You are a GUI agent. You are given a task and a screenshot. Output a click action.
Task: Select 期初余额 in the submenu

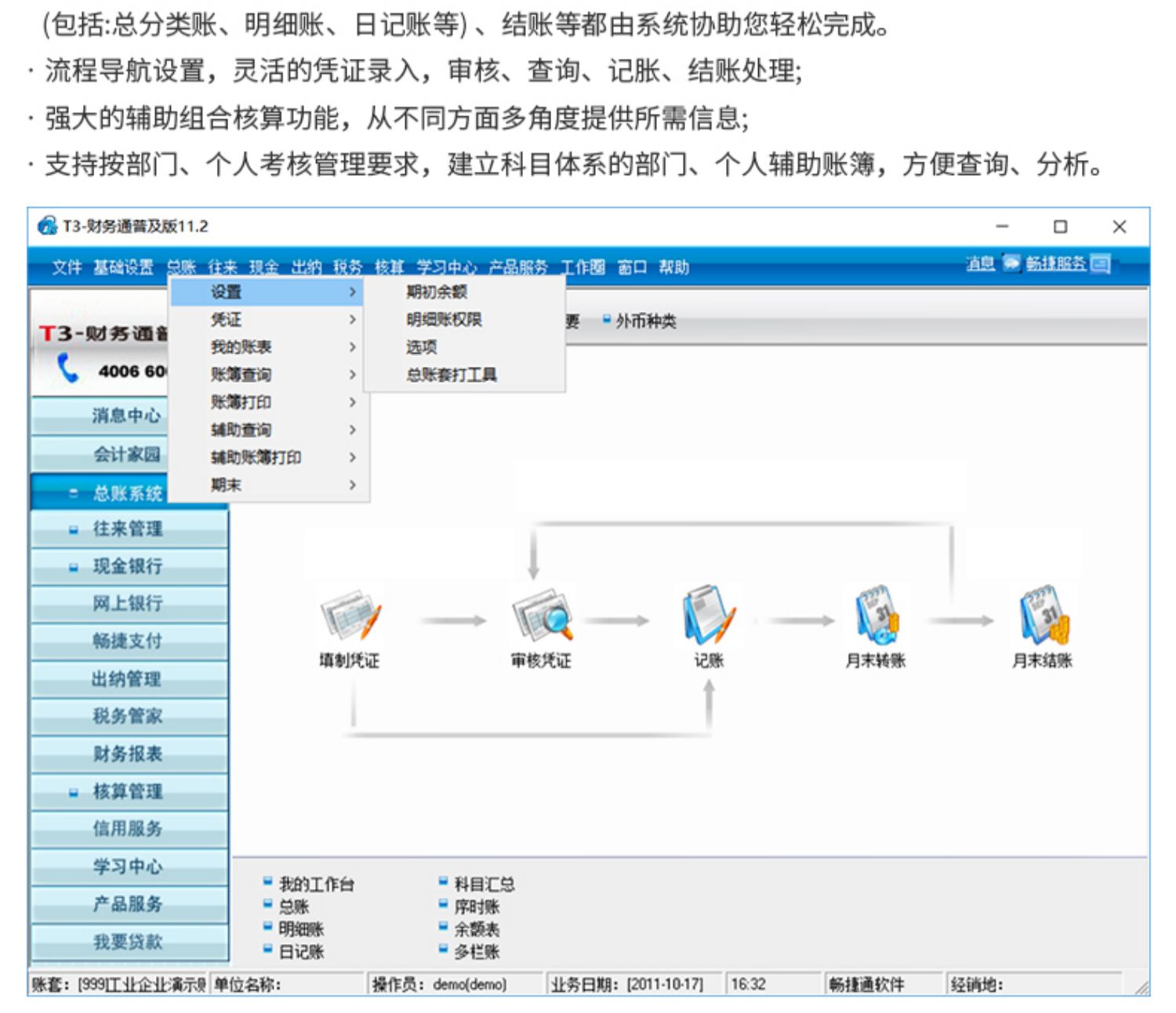[x=437, y=292]
